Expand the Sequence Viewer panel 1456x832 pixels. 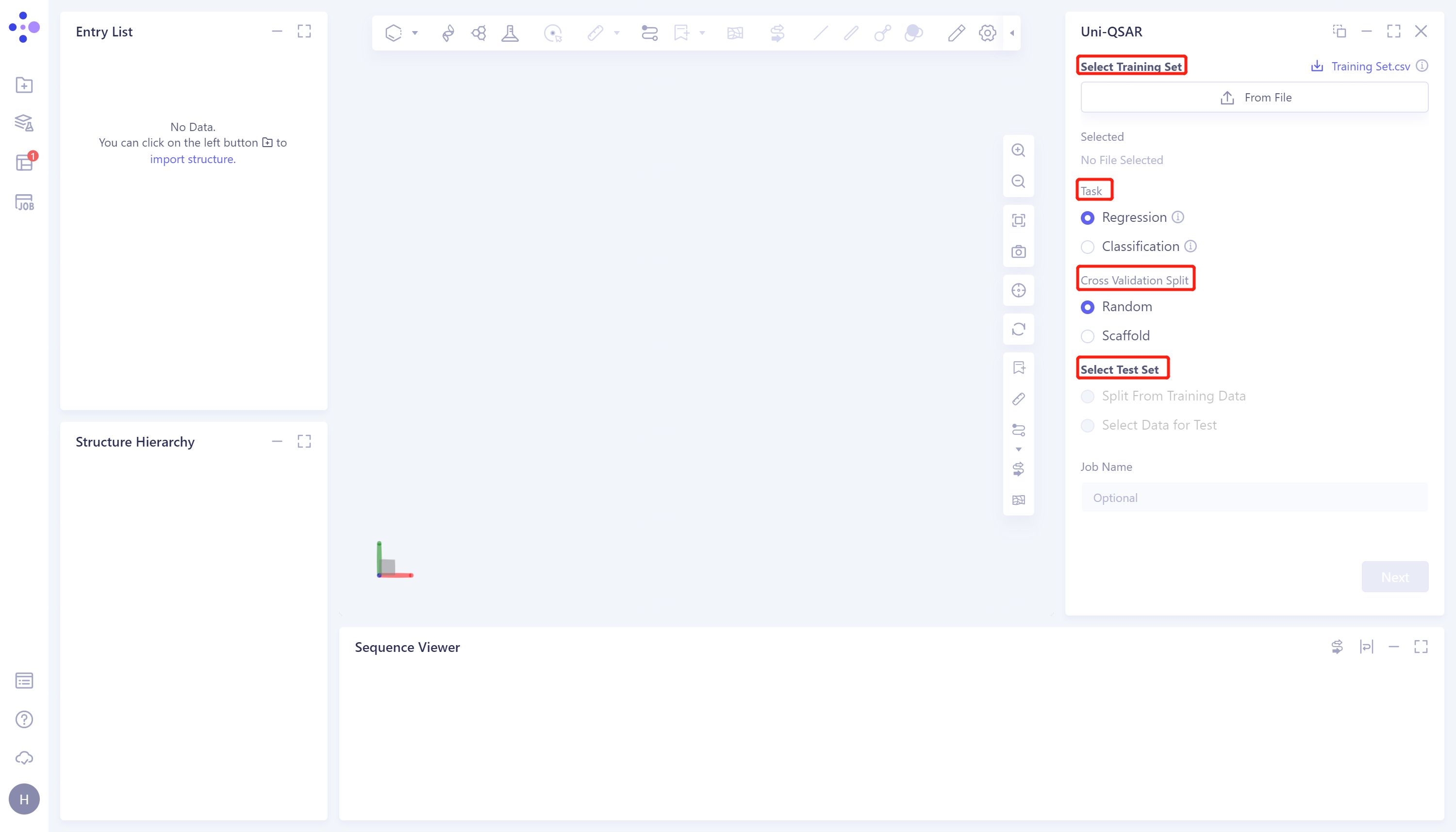point(1421,647)
